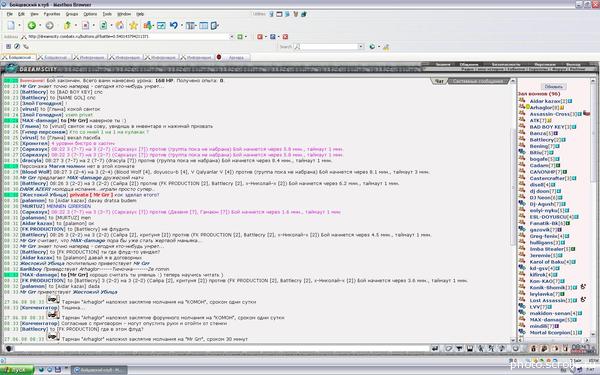The height and width of the screenshot is (375, 600).
Task: Open player CANONHP in list
Action: [542, 172]
